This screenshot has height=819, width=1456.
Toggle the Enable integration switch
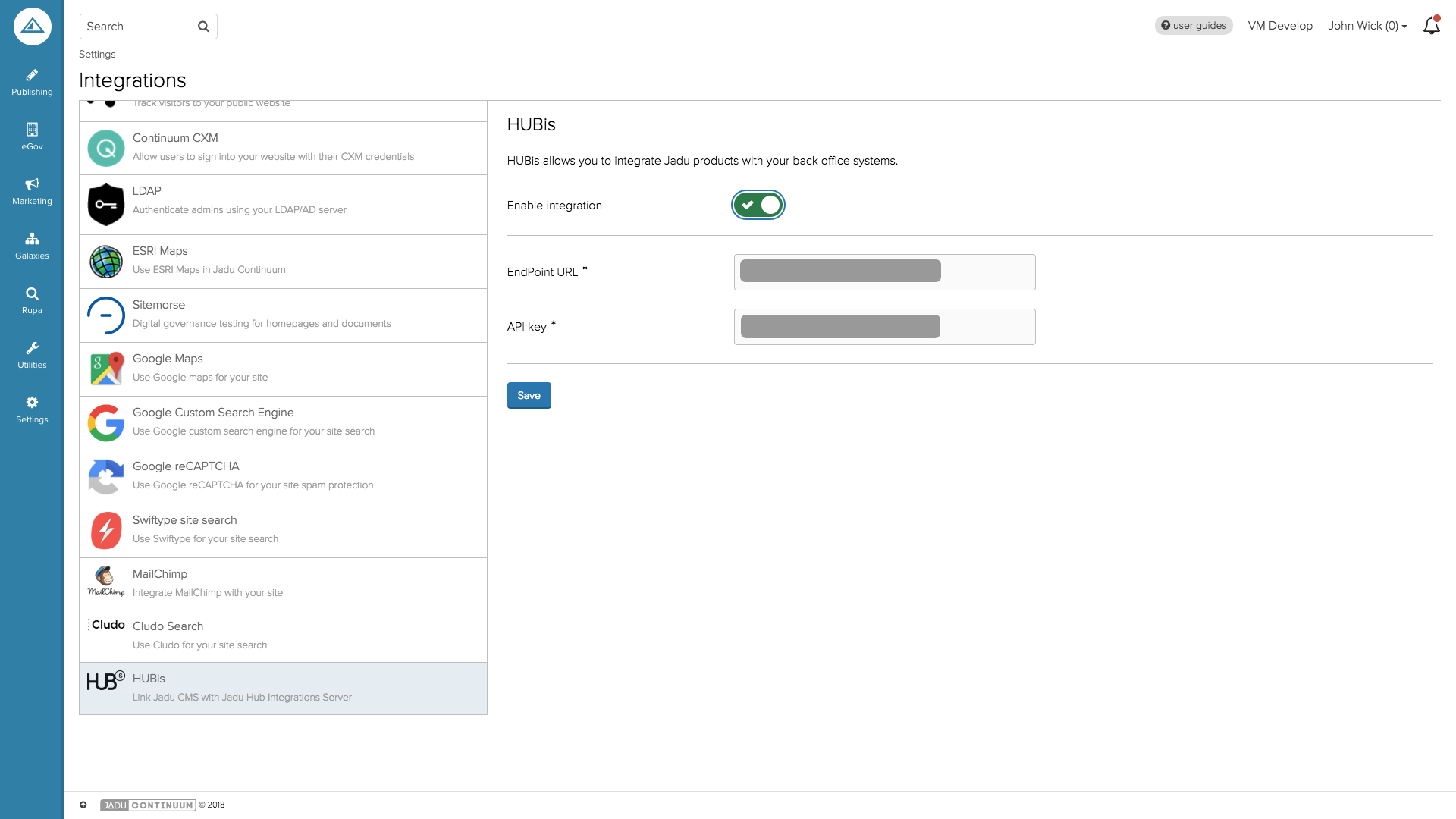point(758,205)
